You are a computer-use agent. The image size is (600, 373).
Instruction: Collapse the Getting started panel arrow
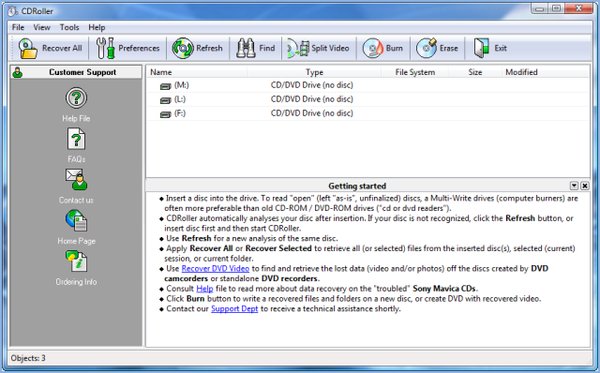click(574, 186)
